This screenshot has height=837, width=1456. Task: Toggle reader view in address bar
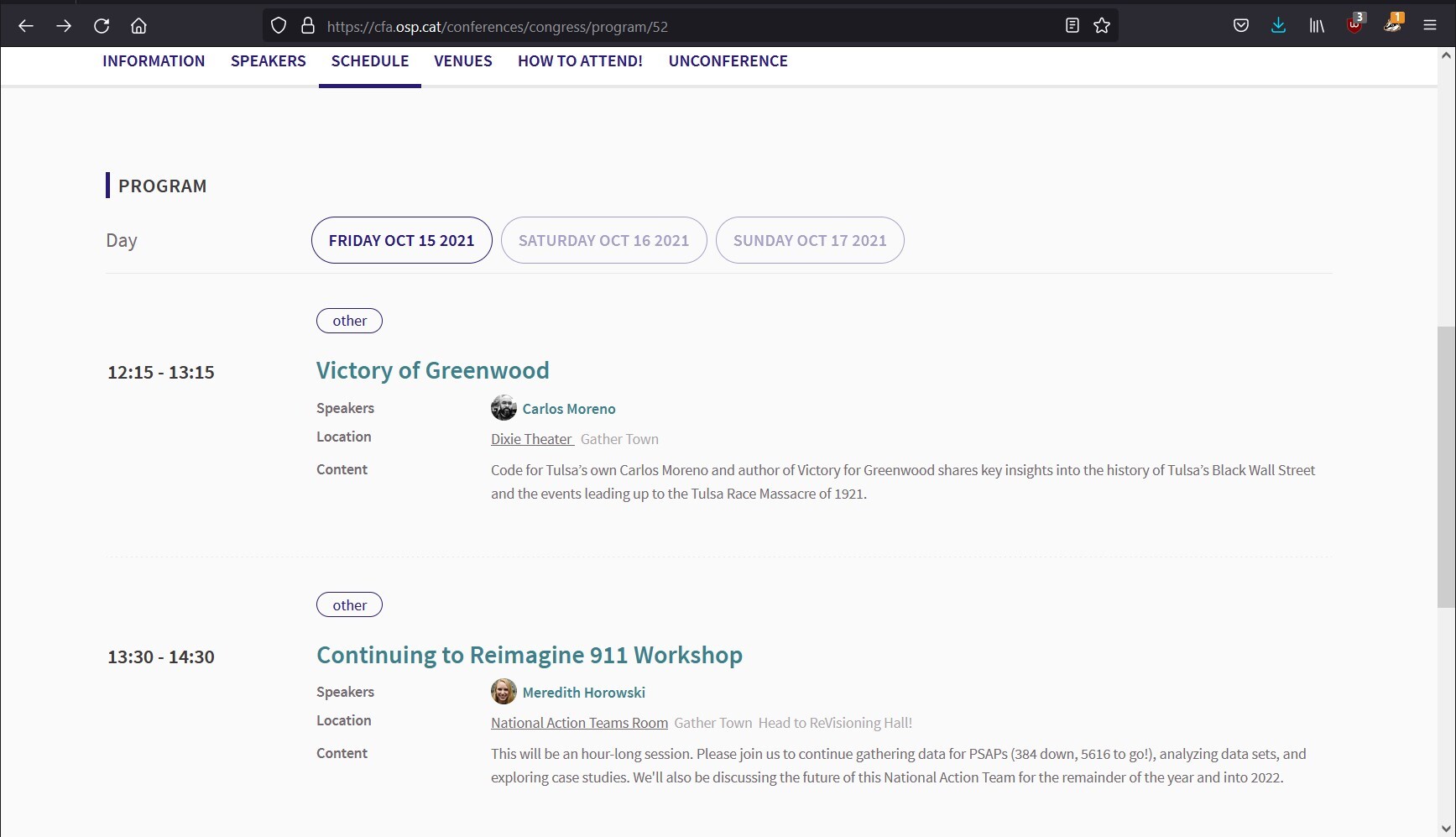pos(1072,26)
